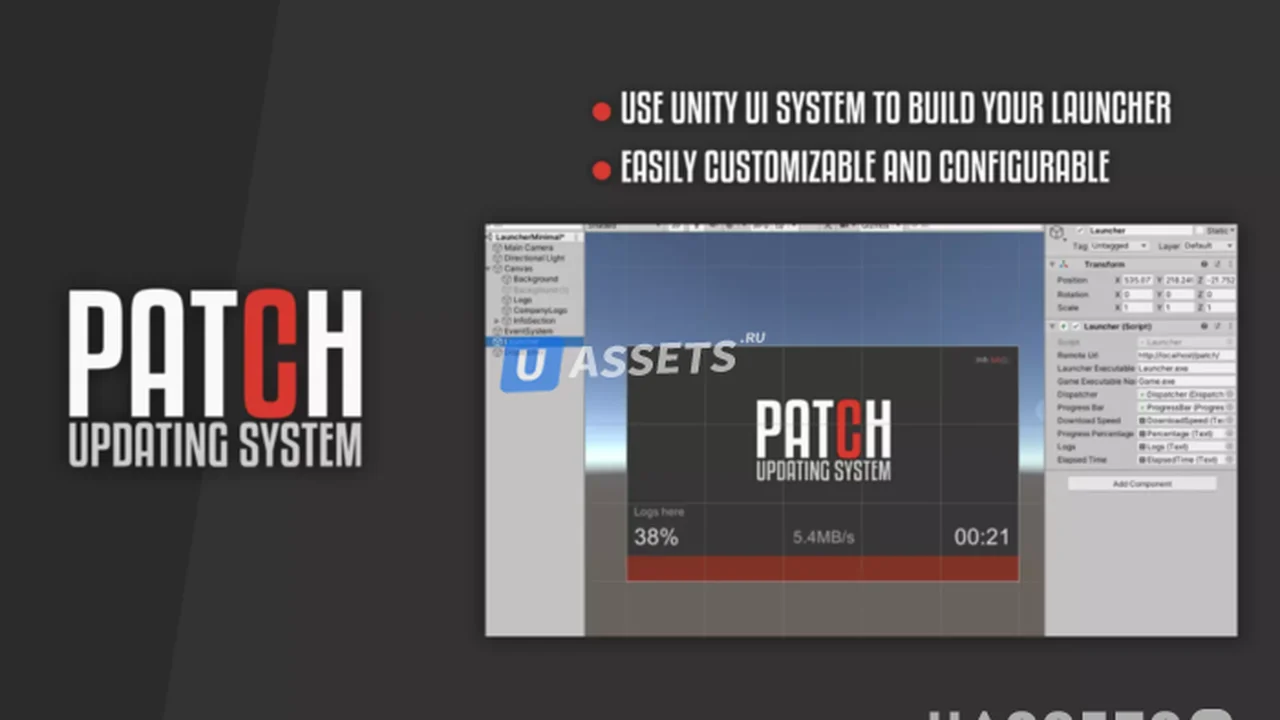Click the Position X field
The width and height of the screenshot is (1280, 720).
coord(1137,280)
